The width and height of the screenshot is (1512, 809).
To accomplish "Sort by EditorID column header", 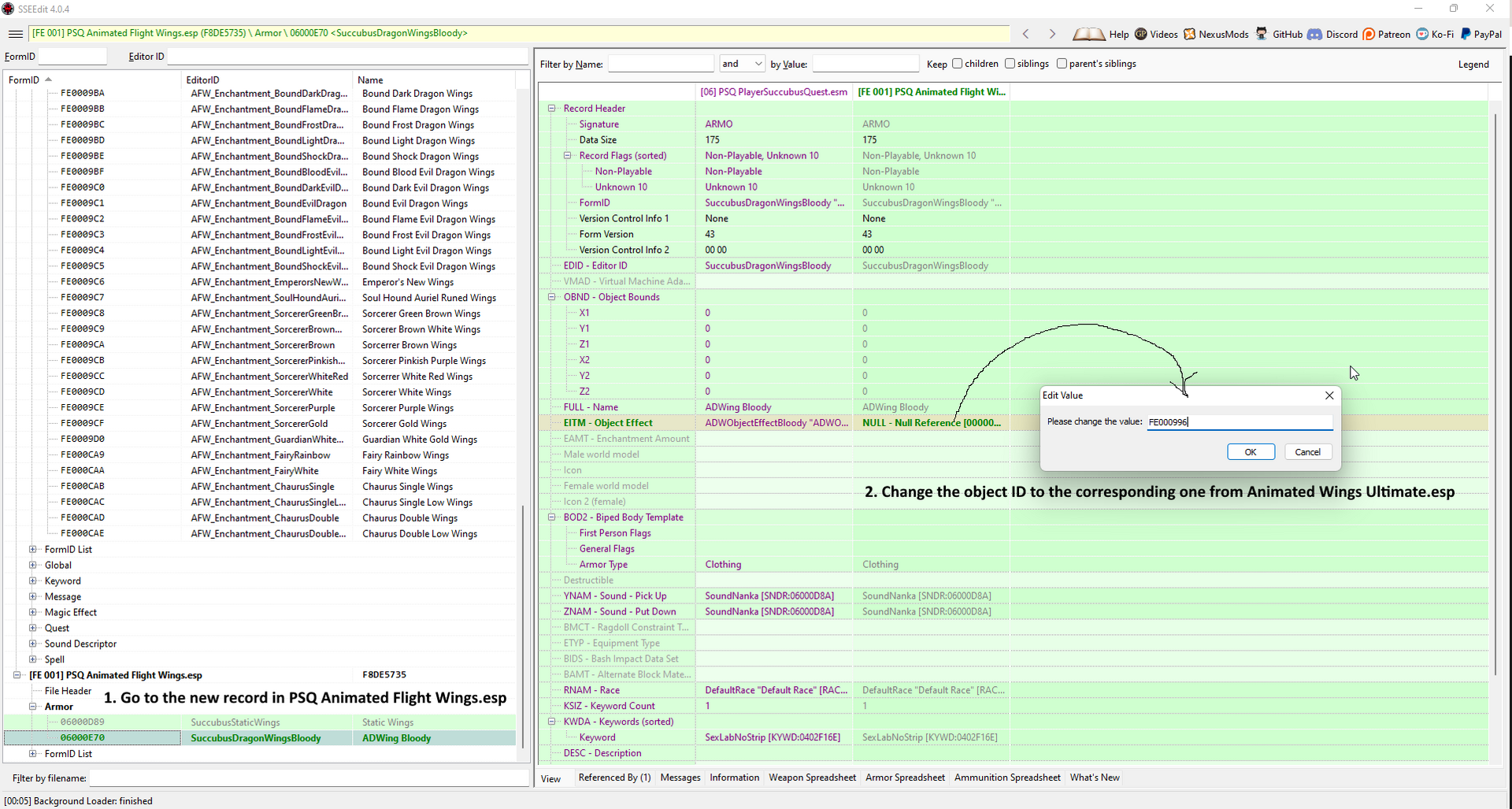I will click(267, 80).
